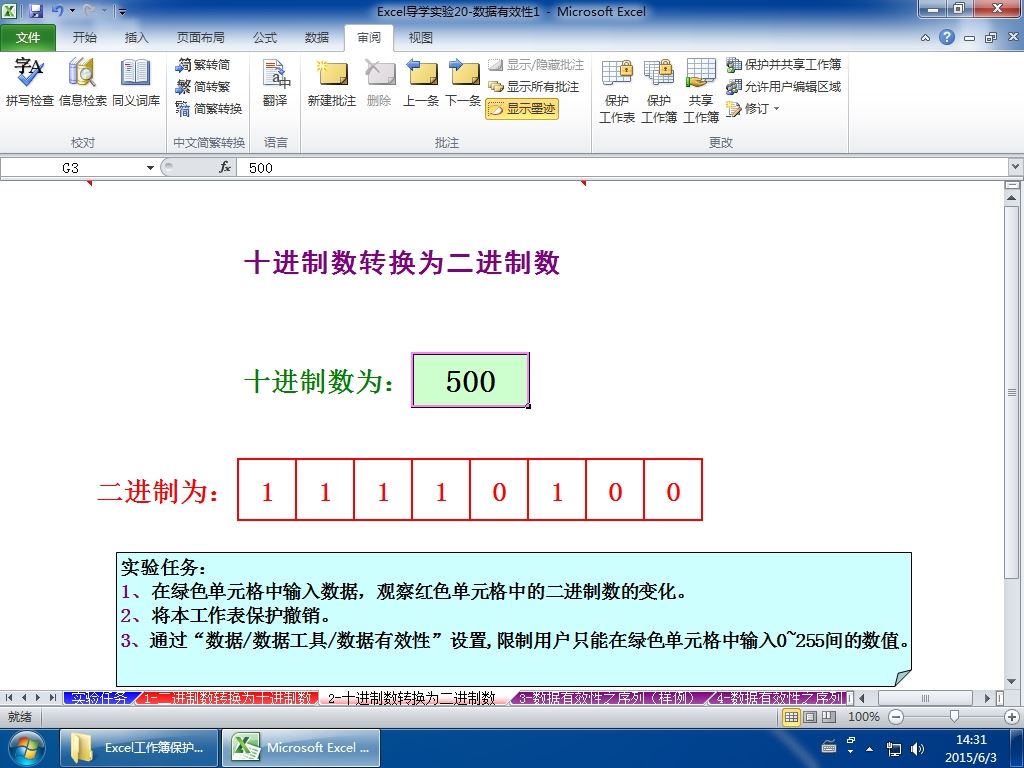The height and width of the screenshot is (768, 1024).
Task: Click the 100% zoom level
Action: (x=863, y=717)
